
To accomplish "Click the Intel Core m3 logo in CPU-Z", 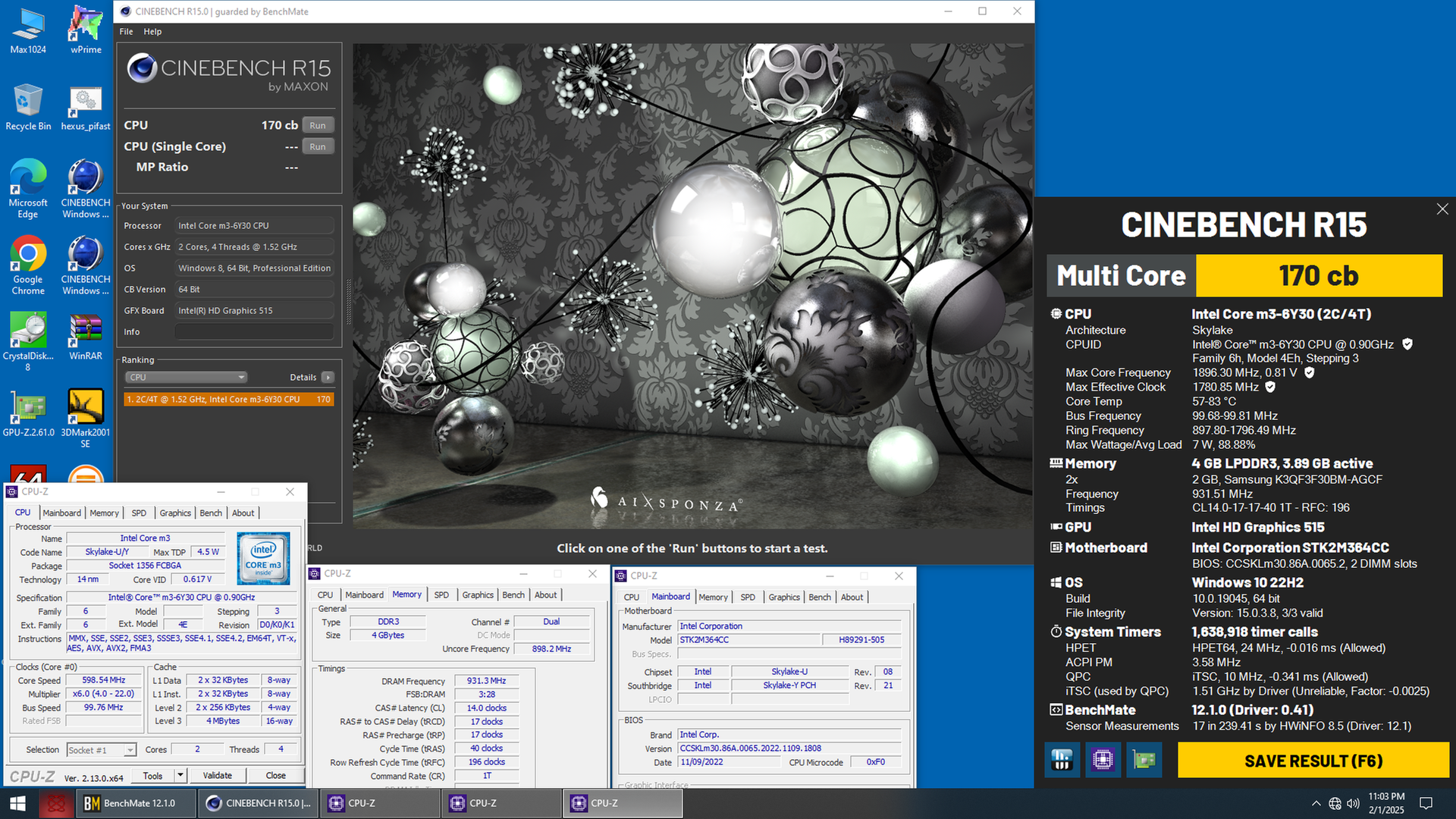I will tap(263, 558).
